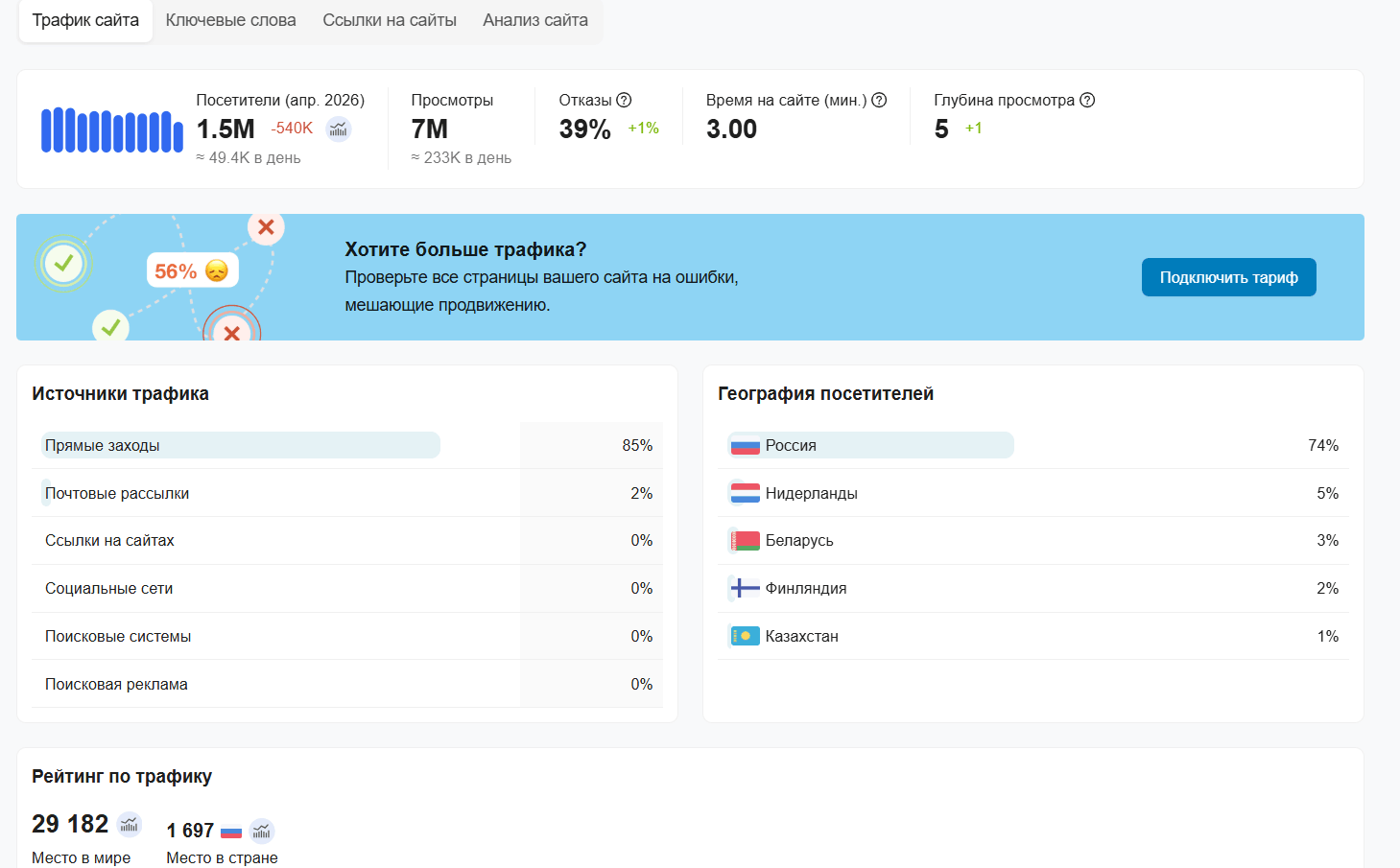Click the Подключить тариф button
This screenshot has width=1400, height=868.
pyautogui.click(x=1229, y=277)
